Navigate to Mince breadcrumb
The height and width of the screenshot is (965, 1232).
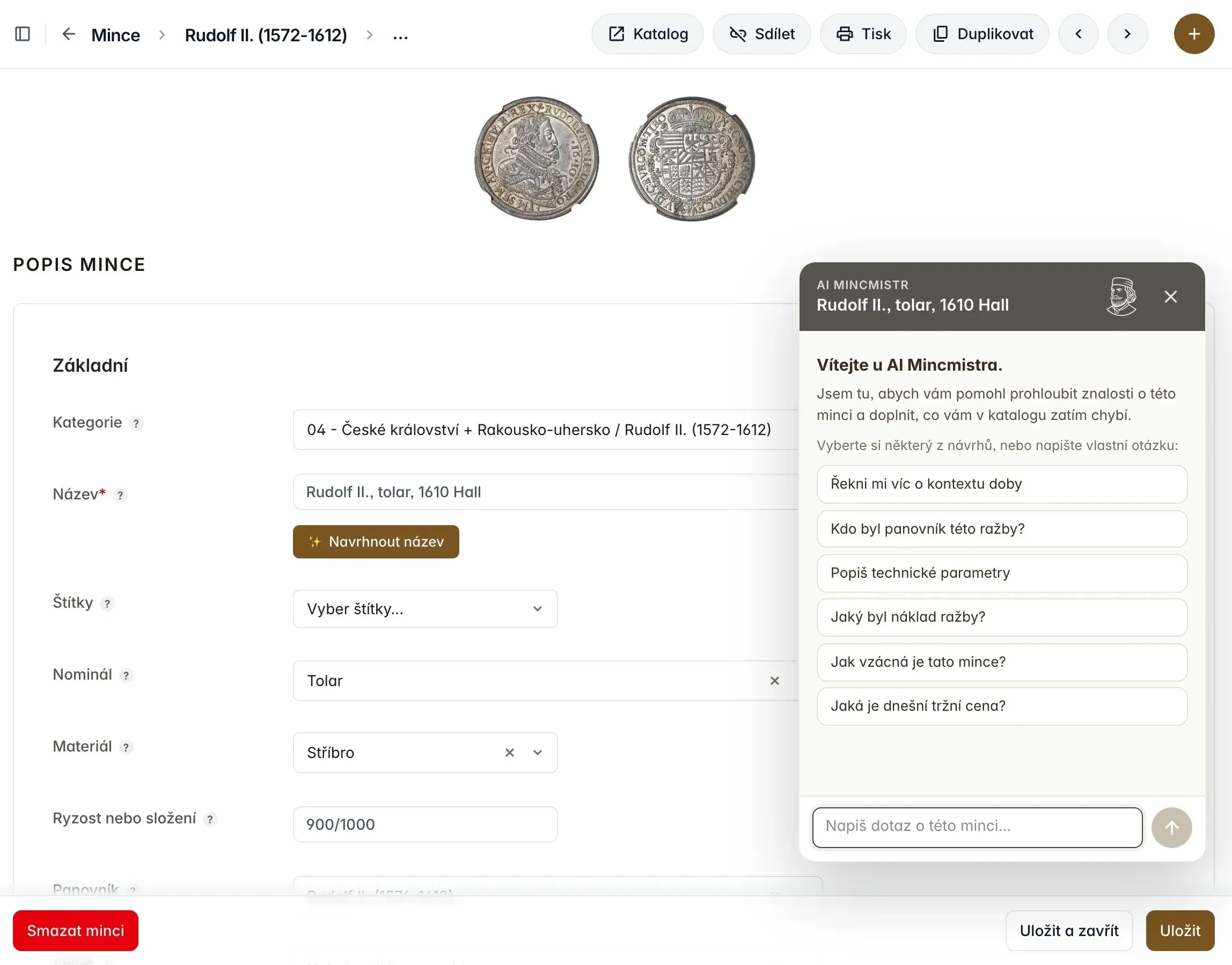[x=115, y=35]
